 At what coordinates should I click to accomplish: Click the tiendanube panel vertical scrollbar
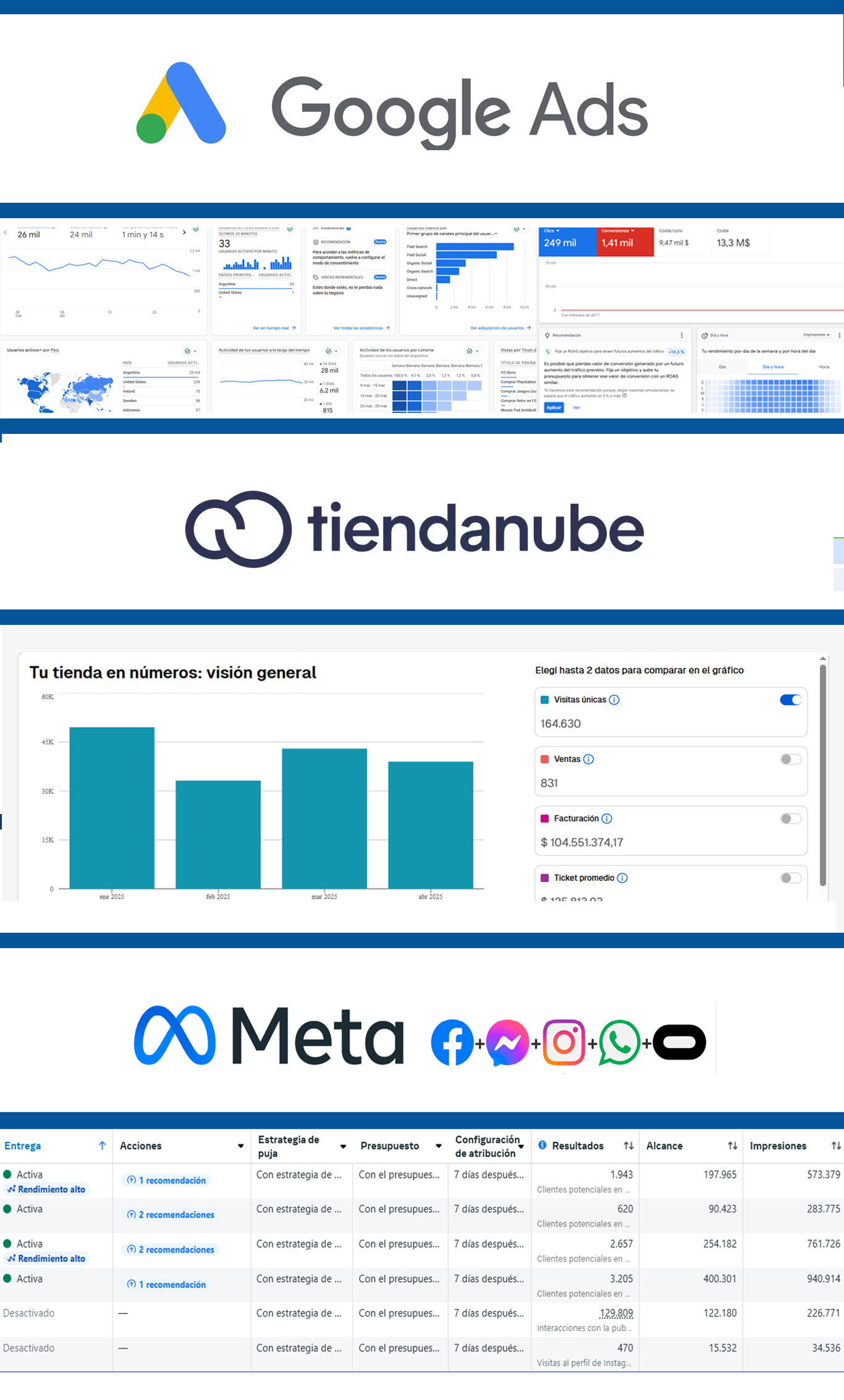823,776
